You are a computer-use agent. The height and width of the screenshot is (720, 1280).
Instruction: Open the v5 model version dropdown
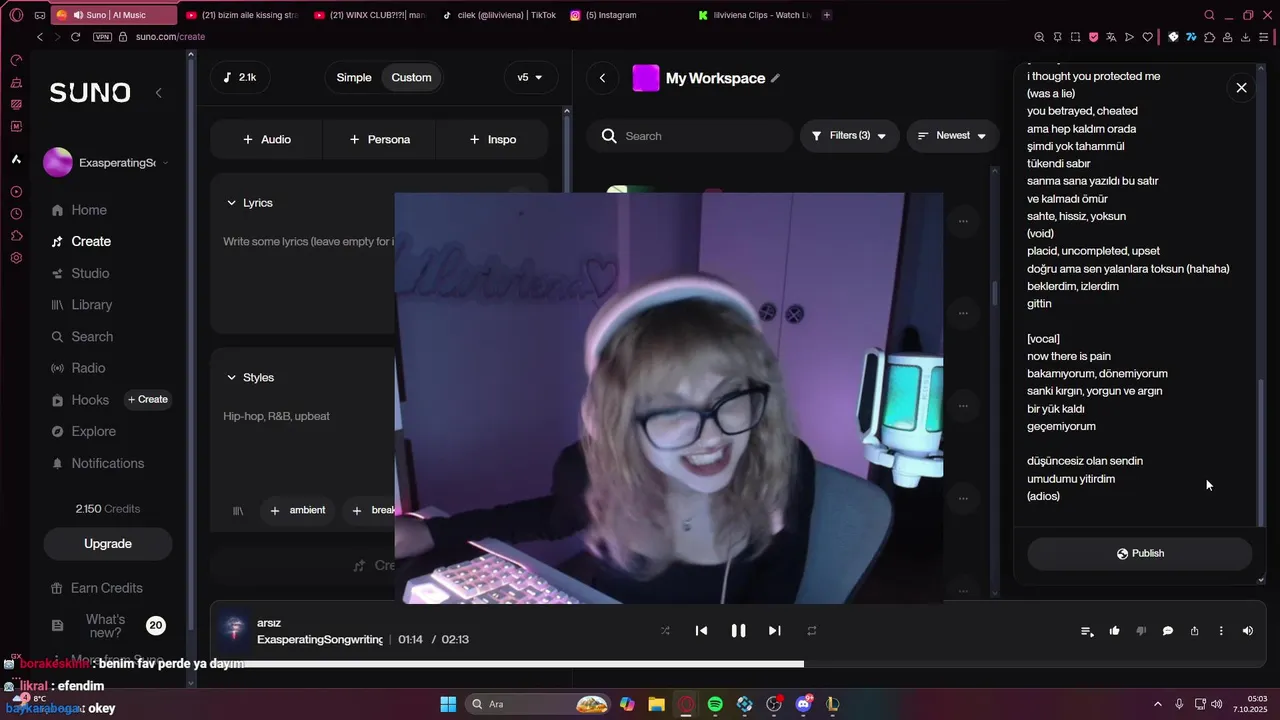[x=530, y=77]
